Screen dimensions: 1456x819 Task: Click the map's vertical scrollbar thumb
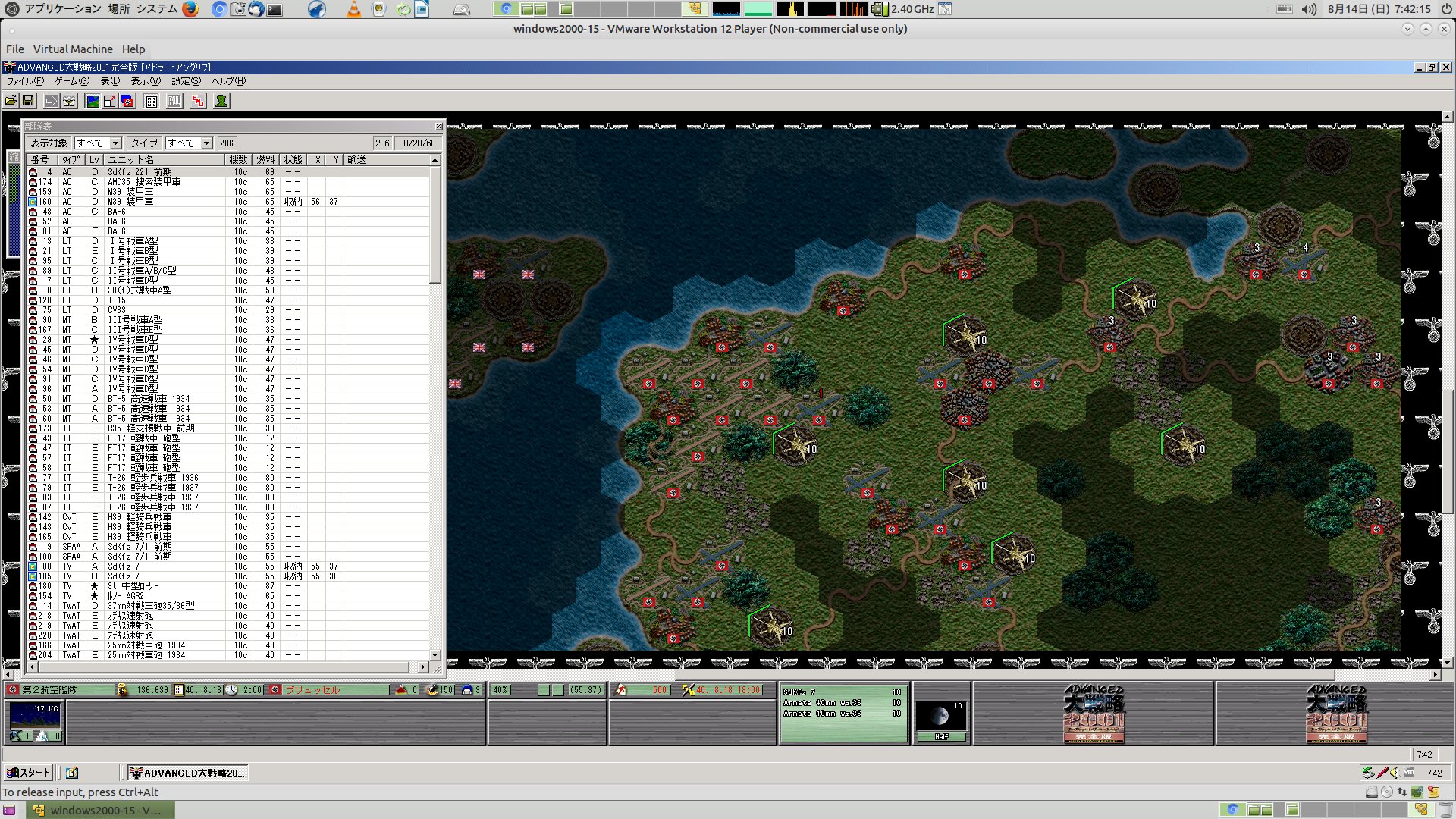click(1448, 453)
